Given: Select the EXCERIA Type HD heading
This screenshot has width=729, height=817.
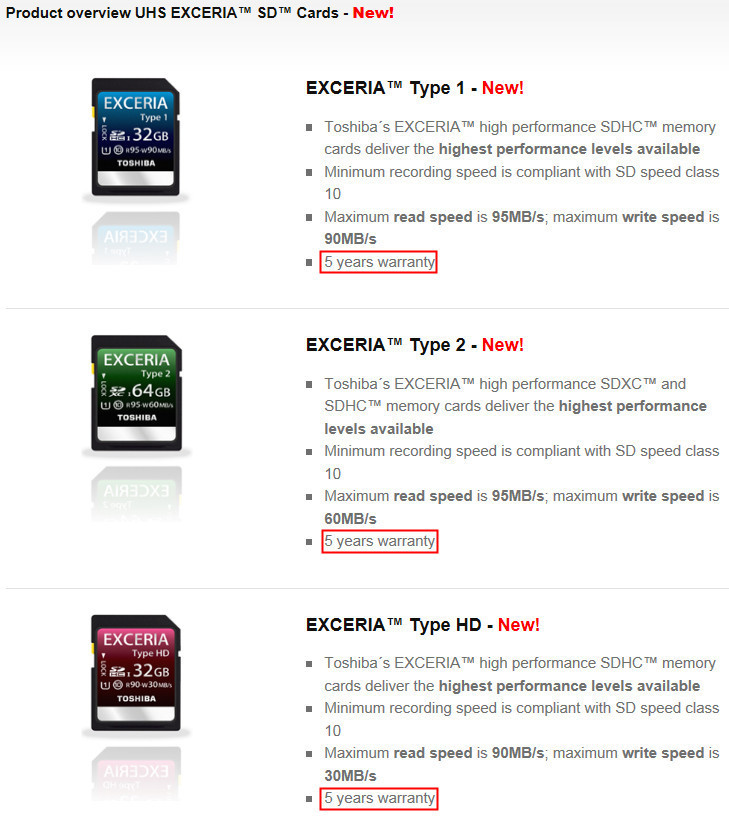Looking at the screenshot, I should pos(393,625).
